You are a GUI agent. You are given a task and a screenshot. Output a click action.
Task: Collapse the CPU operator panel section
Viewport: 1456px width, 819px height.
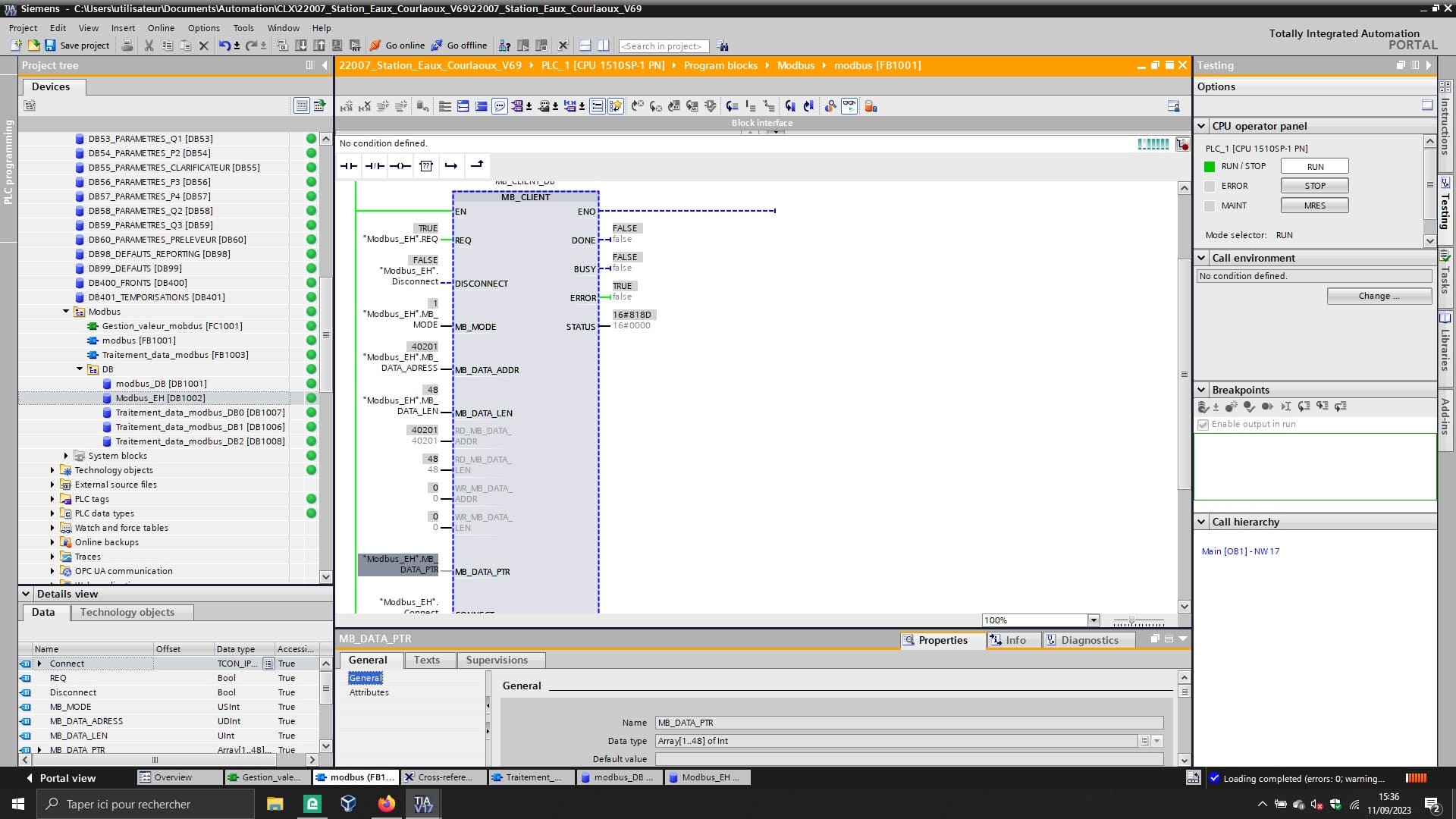(1201, 126)
